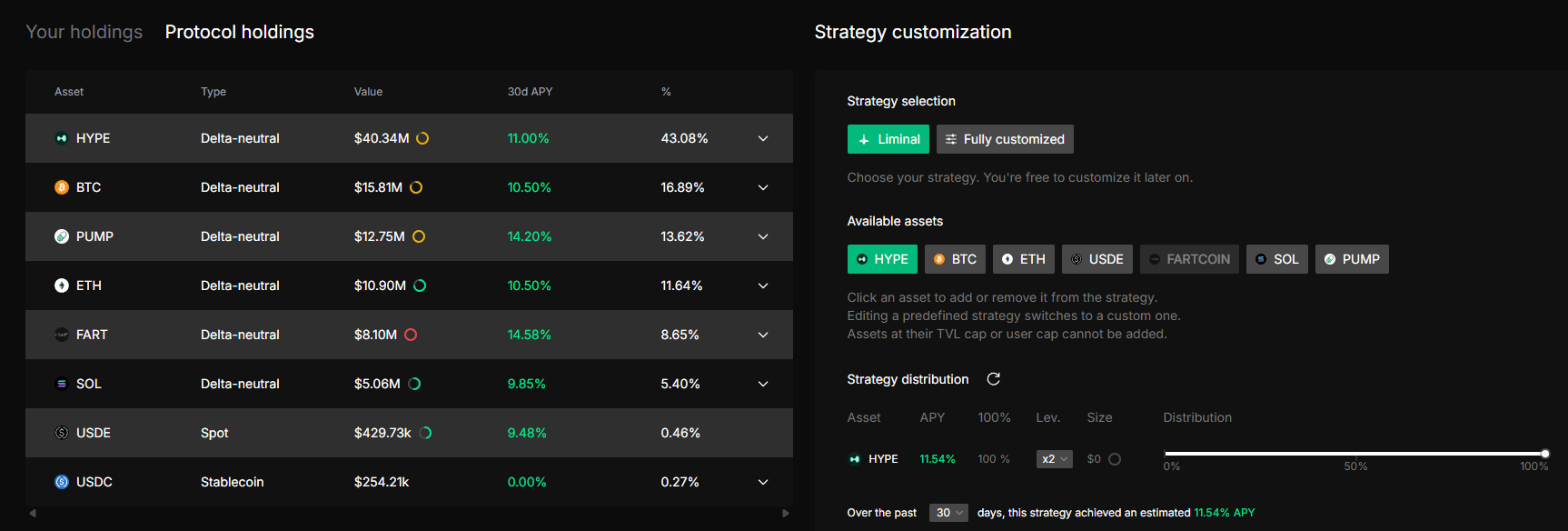Click the table's right scroll arrow
Viewport: 1568px width, 531px height.
click(x=786, y=514)
